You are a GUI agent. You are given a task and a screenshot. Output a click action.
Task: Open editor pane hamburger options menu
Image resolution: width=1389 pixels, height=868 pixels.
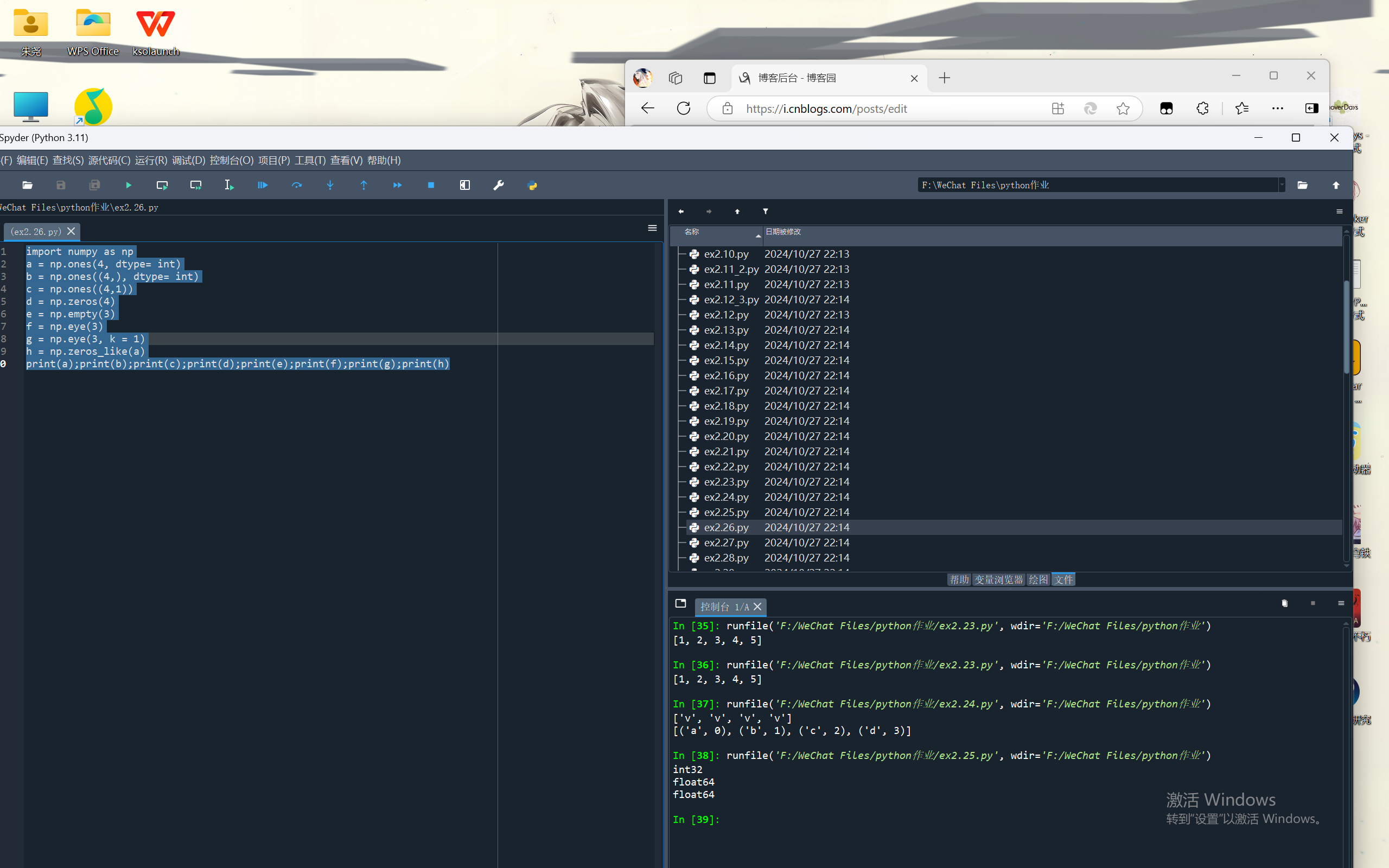[x=653, y=228]
